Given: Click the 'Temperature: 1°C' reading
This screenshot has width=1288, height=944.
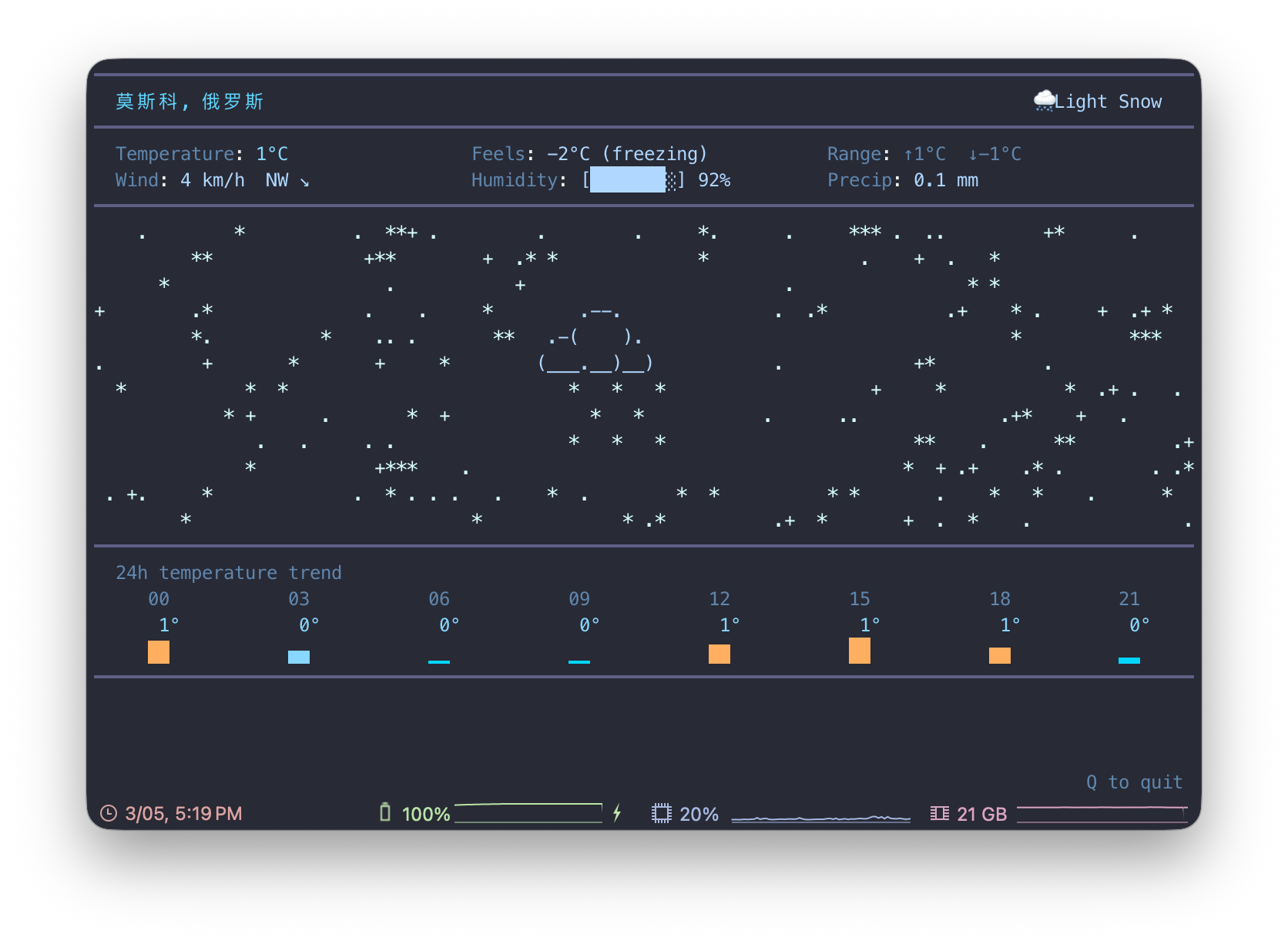Looking at the screenshot, I should tap(202, 154).
